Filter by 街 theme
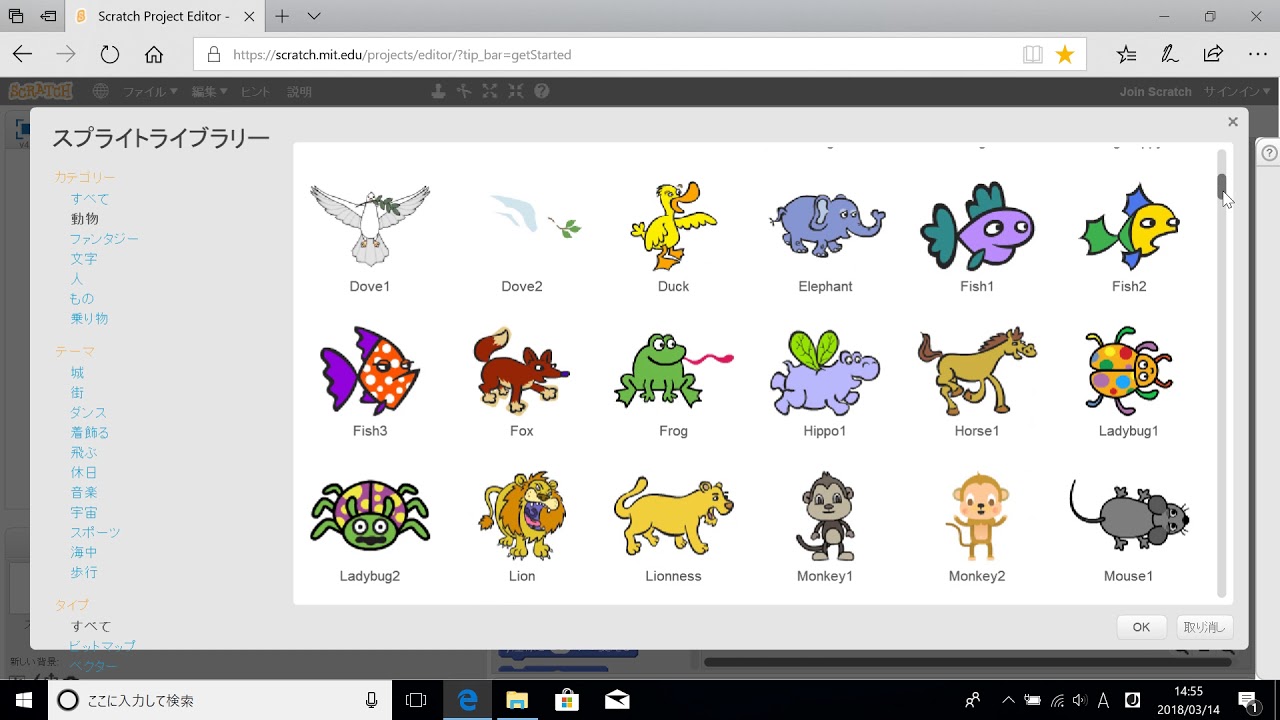1280x720 pixels. point(77,393)
